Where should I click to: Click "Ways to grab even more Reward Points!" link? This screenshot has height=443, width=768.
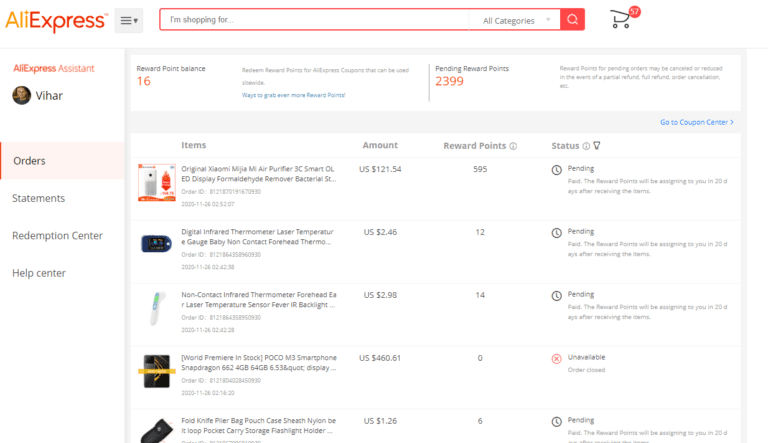tap(293, 95)
